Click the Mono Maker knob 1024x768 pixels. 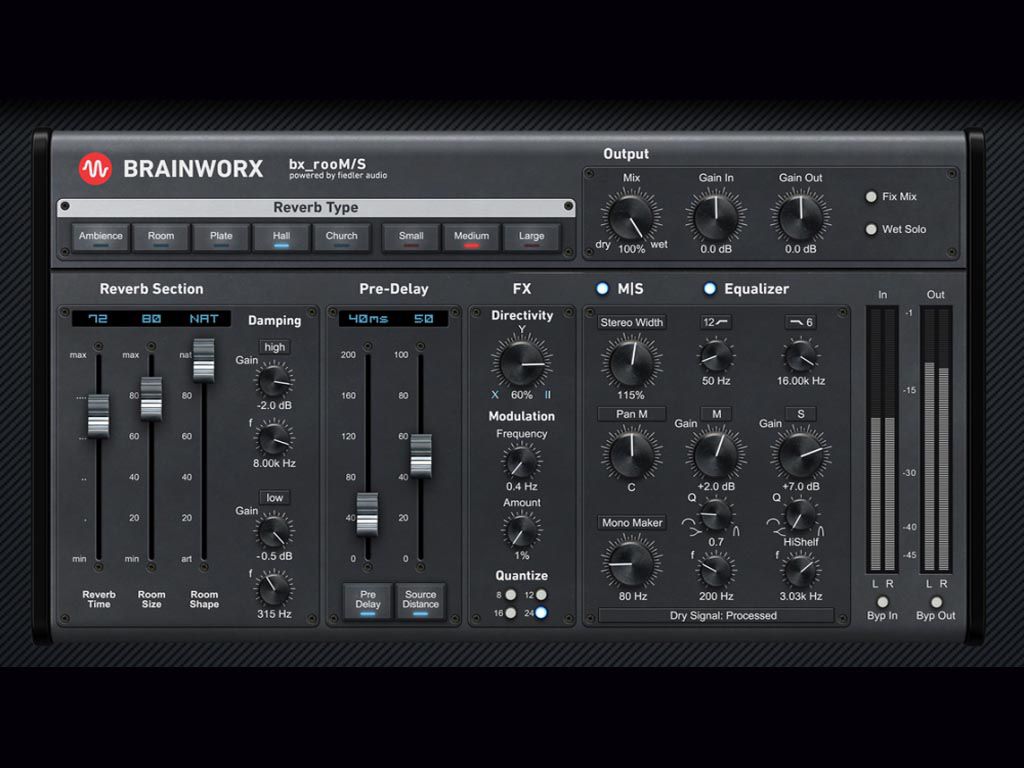[x=631, y=564]
